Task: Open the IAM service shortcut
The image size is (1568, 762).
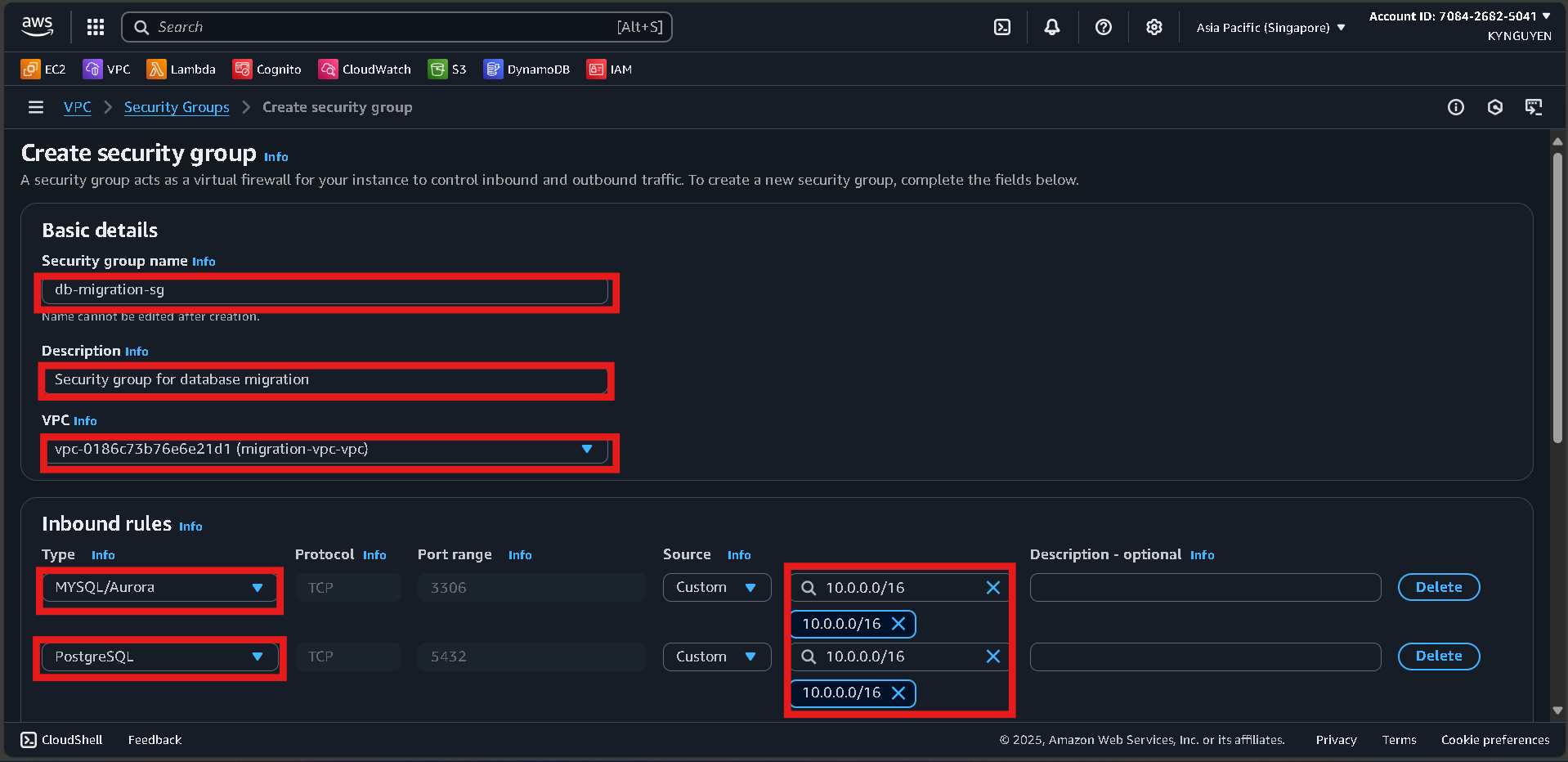Action: tap(609, 69)
